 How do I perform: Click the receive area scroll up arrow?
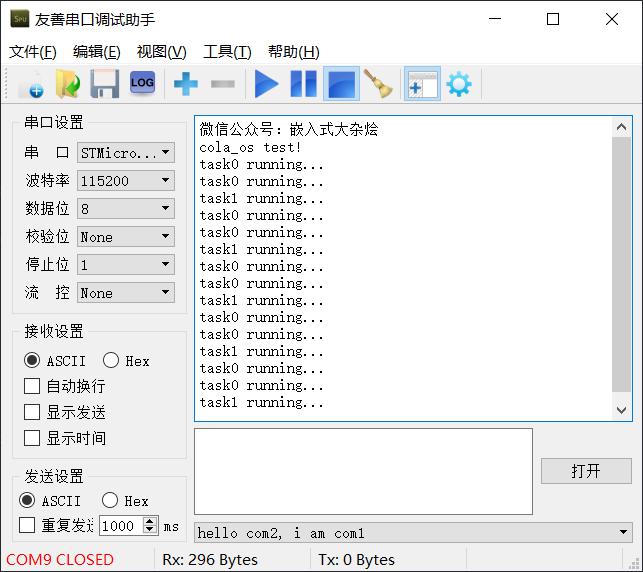621,128
